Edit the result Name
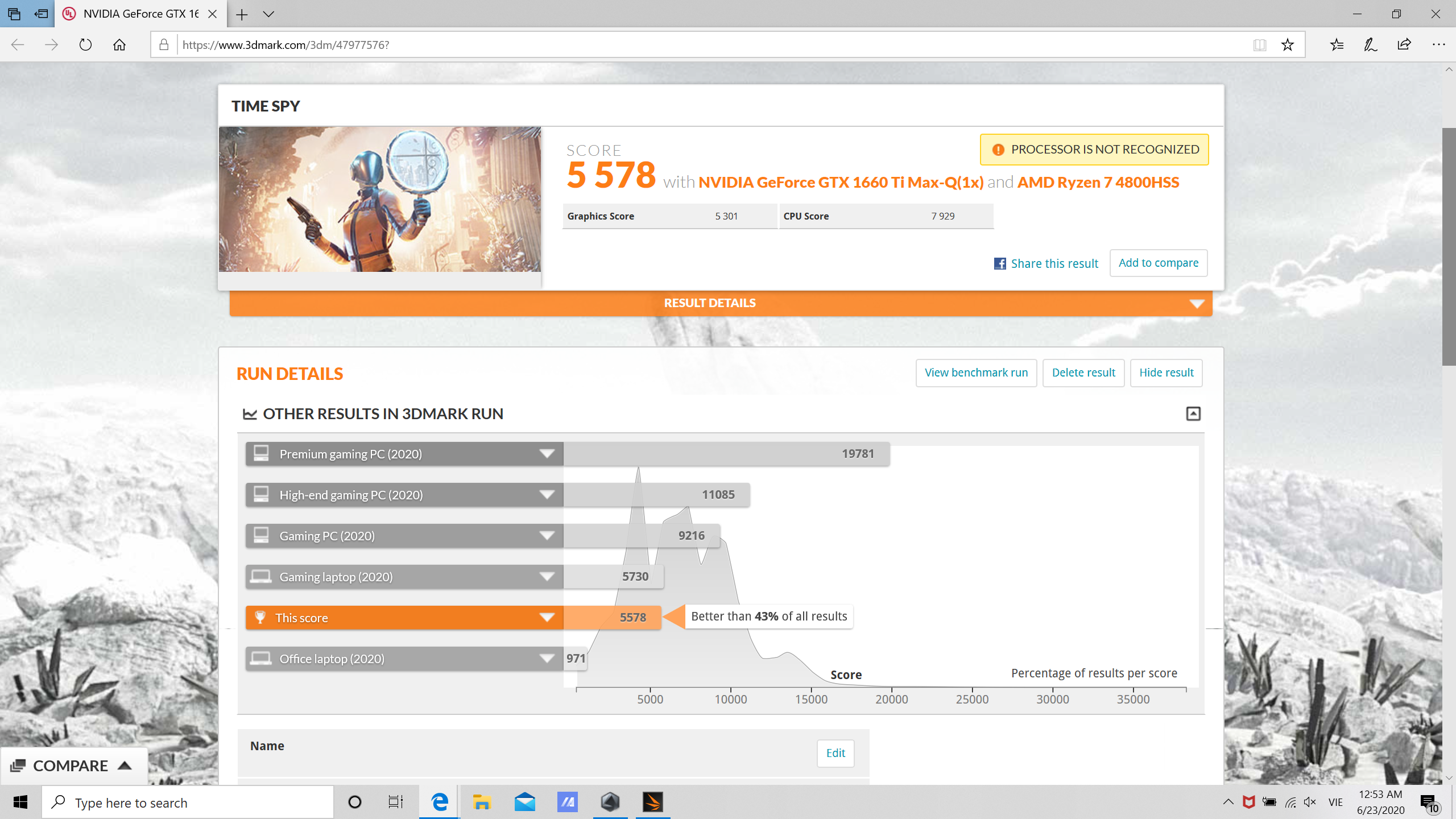The height and width of the screenshot is (819, 1456). click(x=835, y=753)
